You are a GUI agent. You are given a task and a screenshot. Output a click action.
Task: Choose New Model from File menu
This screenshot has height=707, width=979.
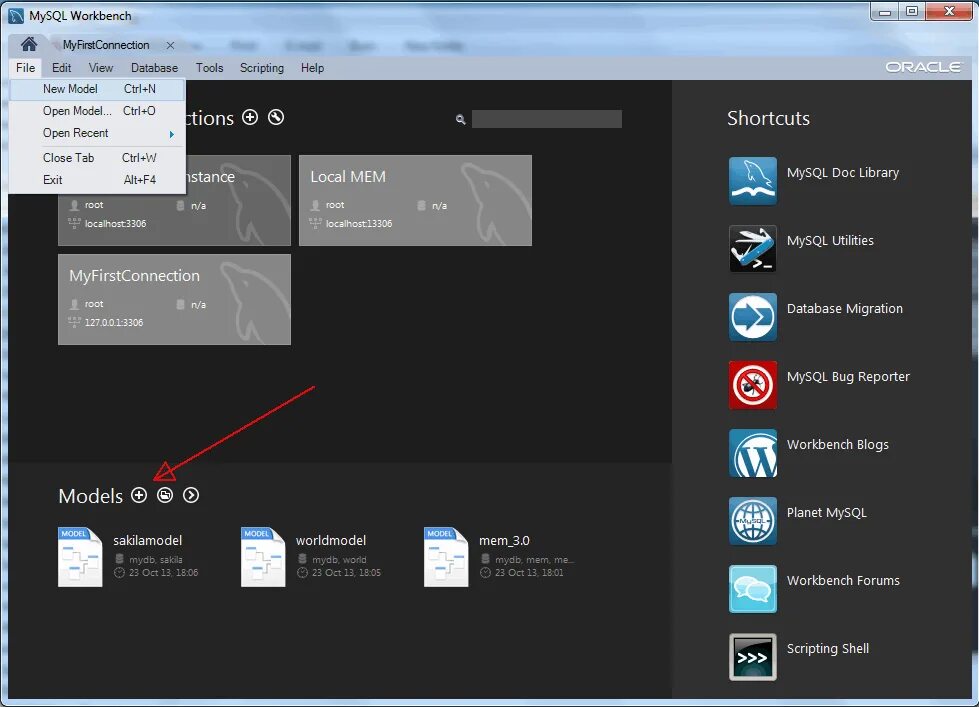(98, 89)
